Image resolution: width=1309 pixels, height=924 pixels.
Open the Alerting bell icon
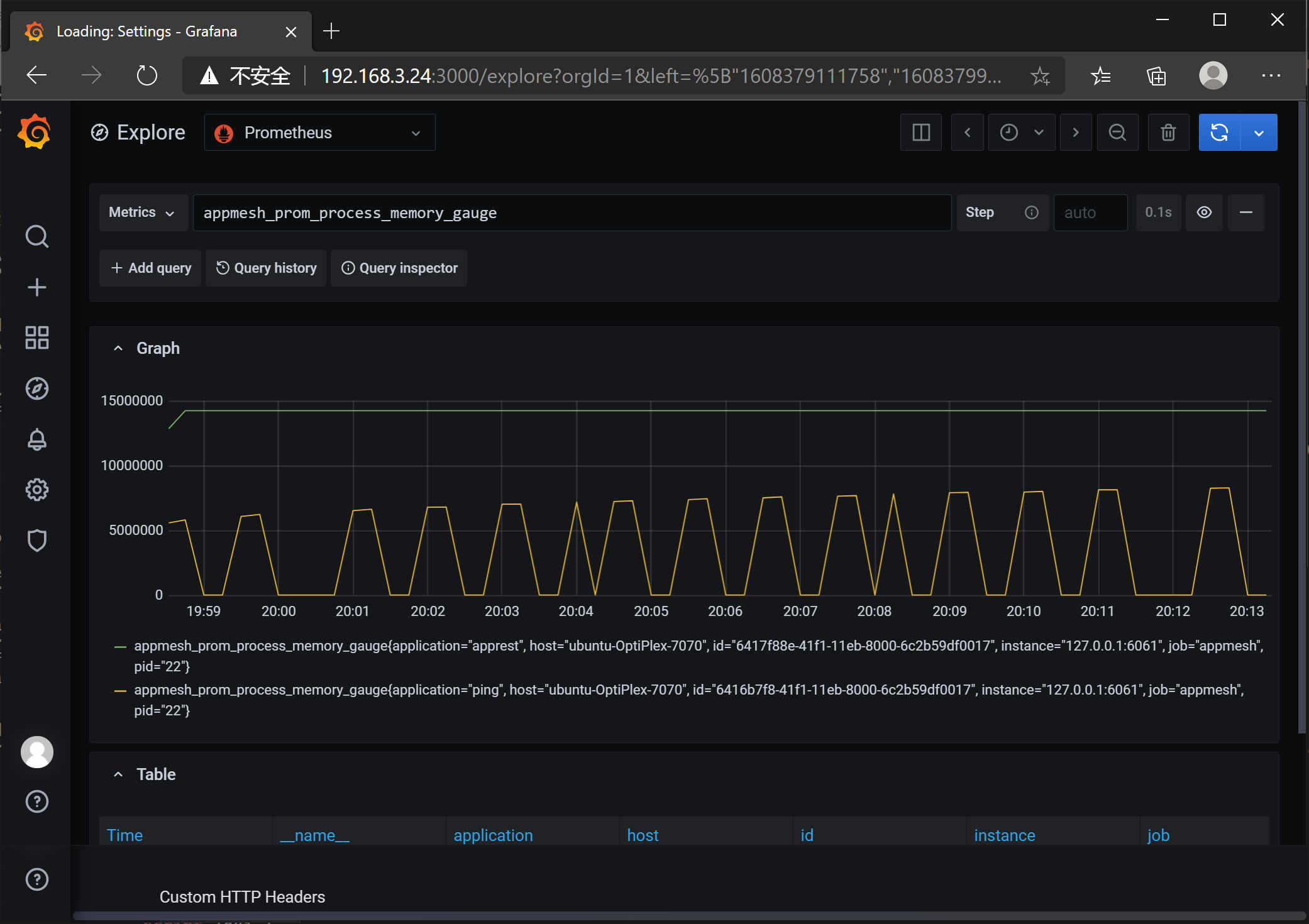36,439
